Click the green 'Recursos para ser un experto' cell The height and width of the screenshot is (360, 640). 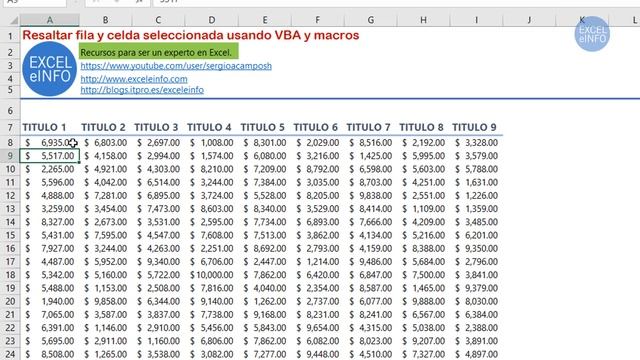158,52
